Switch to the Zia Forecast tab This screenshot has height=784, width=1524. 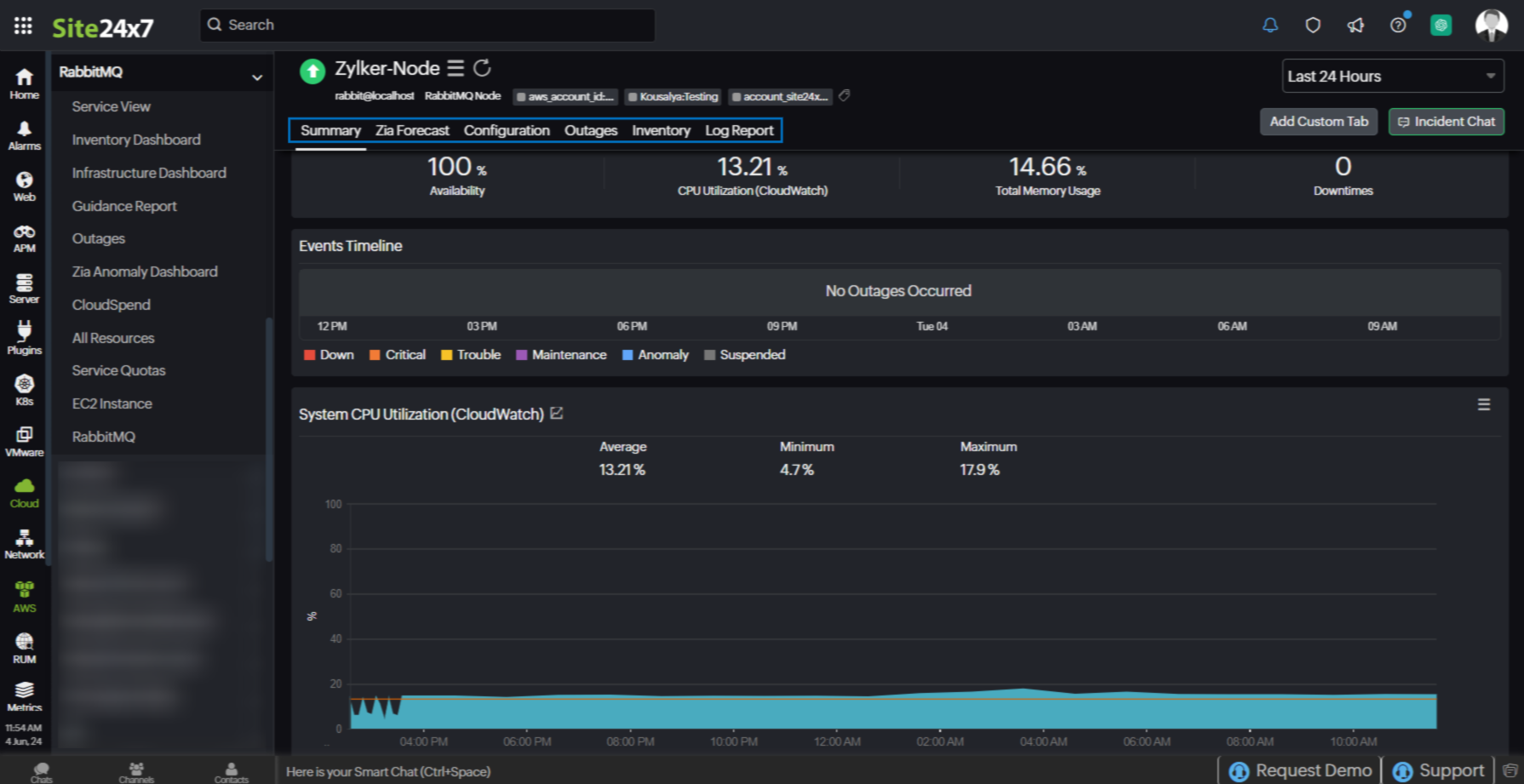tap(411, 130)
